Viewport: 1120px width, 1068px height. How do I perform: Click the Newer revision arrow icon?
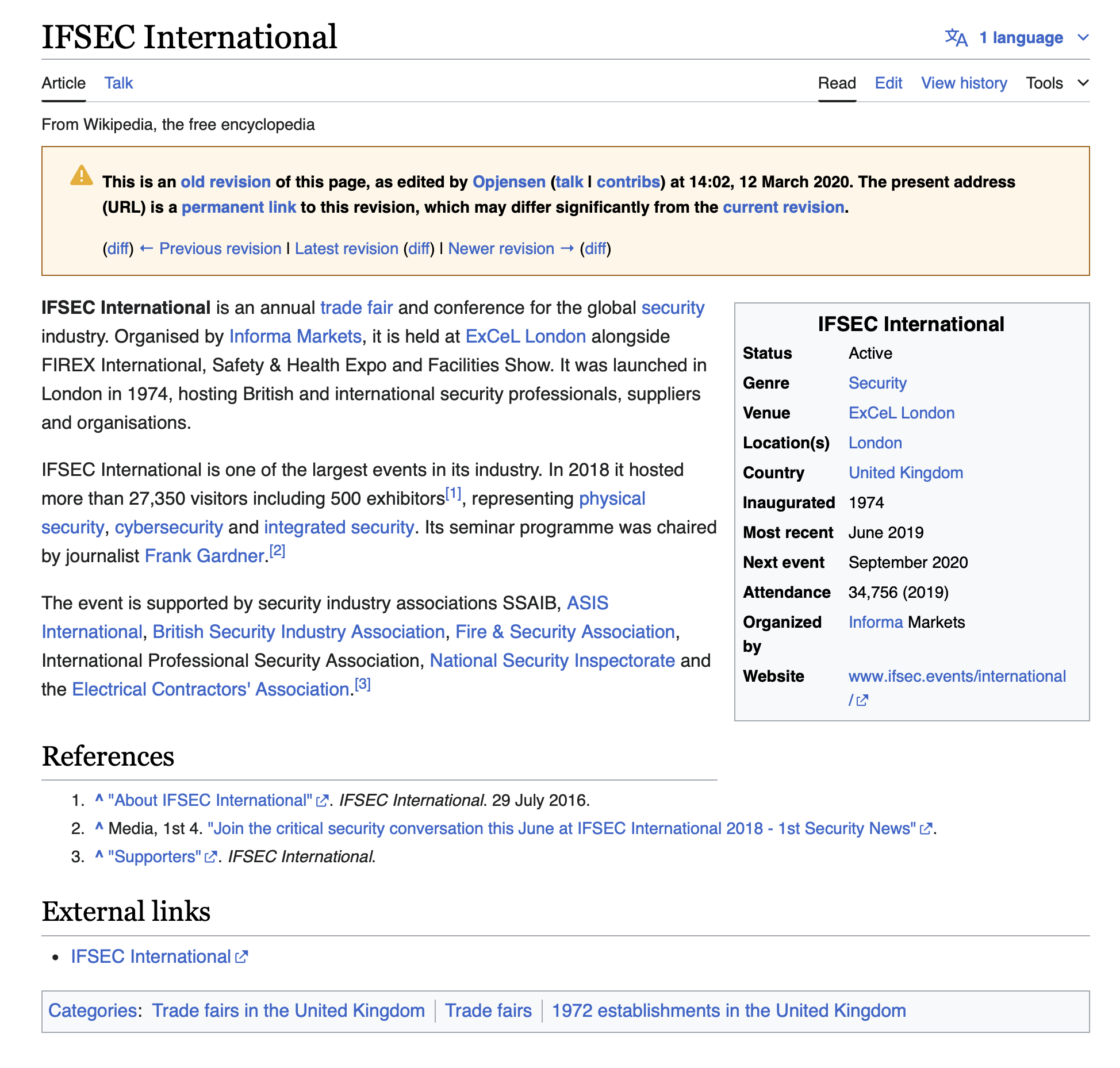[x=567, y=248]
